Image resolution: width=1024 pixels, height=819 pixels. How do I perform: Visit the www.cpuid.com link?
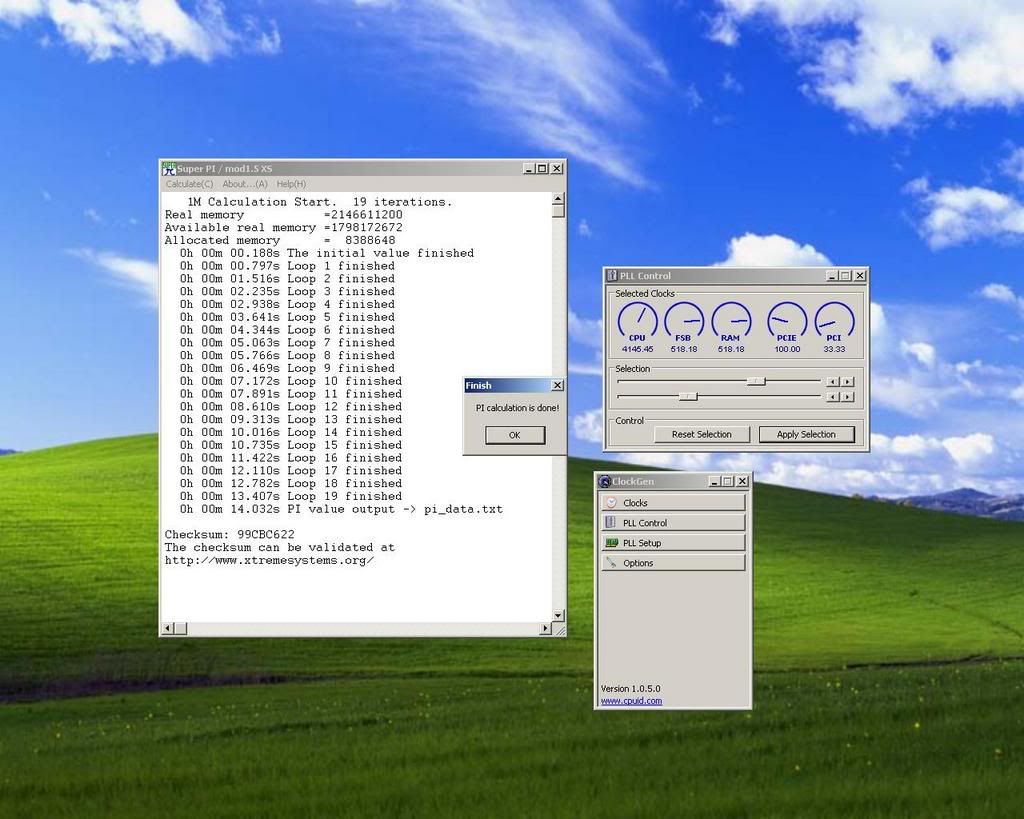[631, 701]
